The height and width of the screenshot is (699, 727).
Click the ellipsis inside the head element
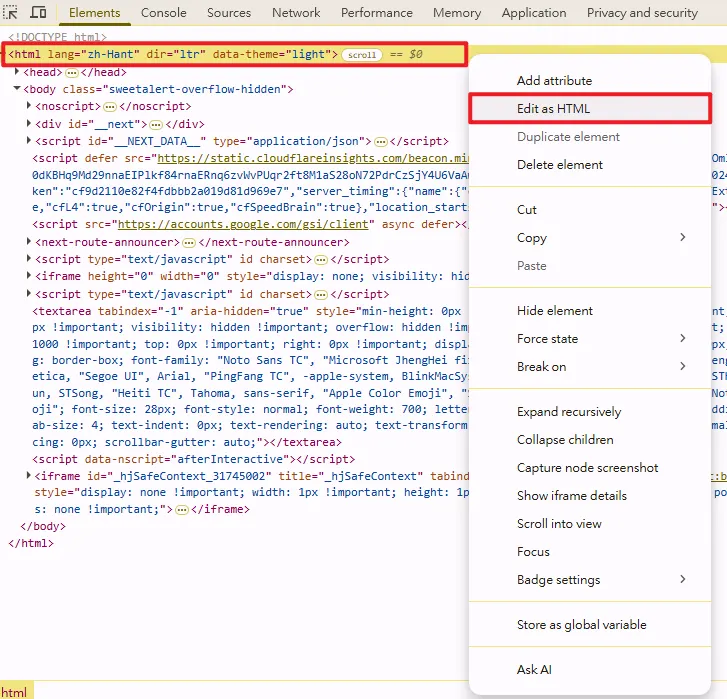pyautogui.click(x=73, y=73)
